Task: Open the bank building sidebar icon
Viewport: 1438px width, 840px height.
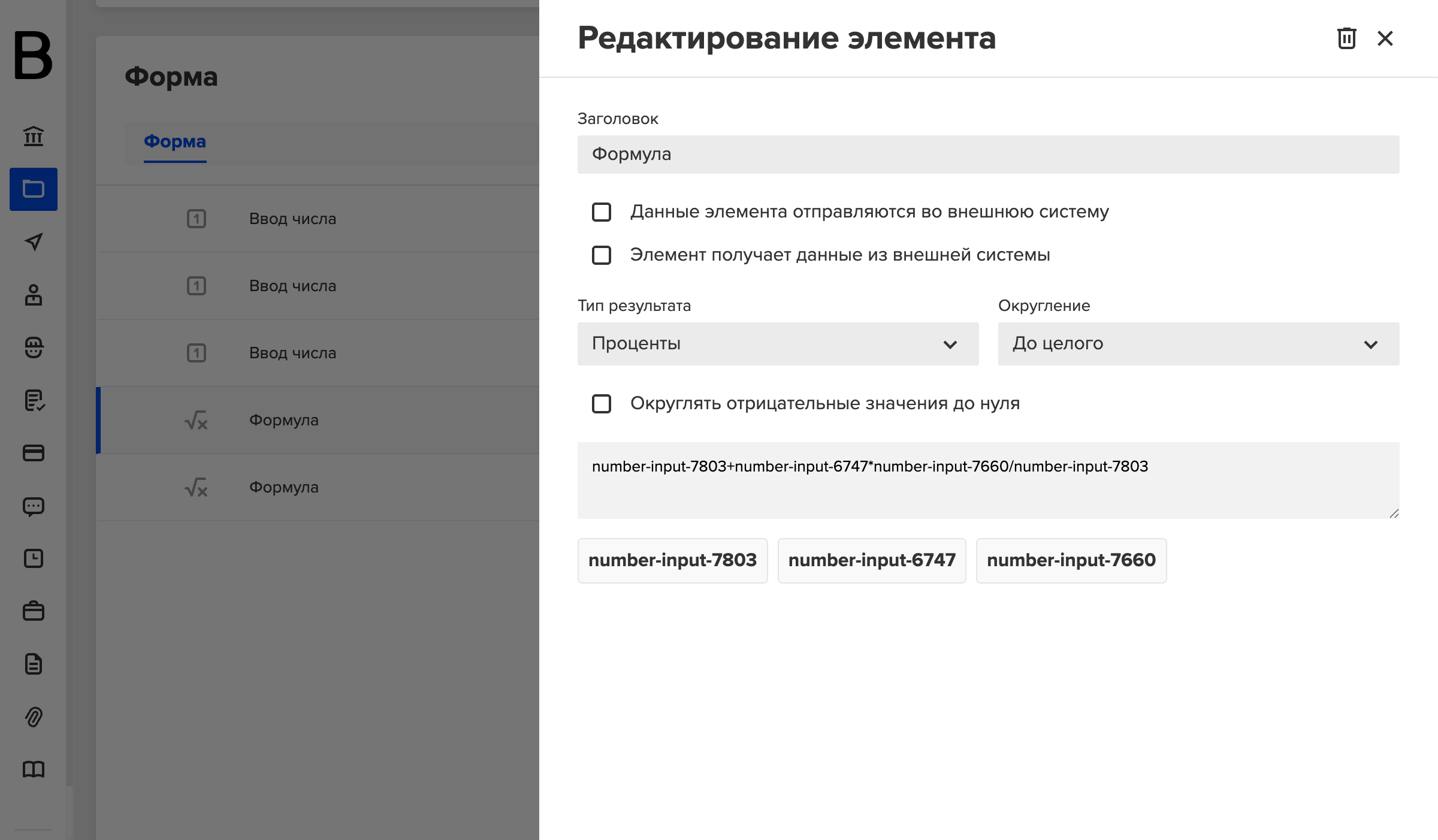Action: tap(34, 136)
